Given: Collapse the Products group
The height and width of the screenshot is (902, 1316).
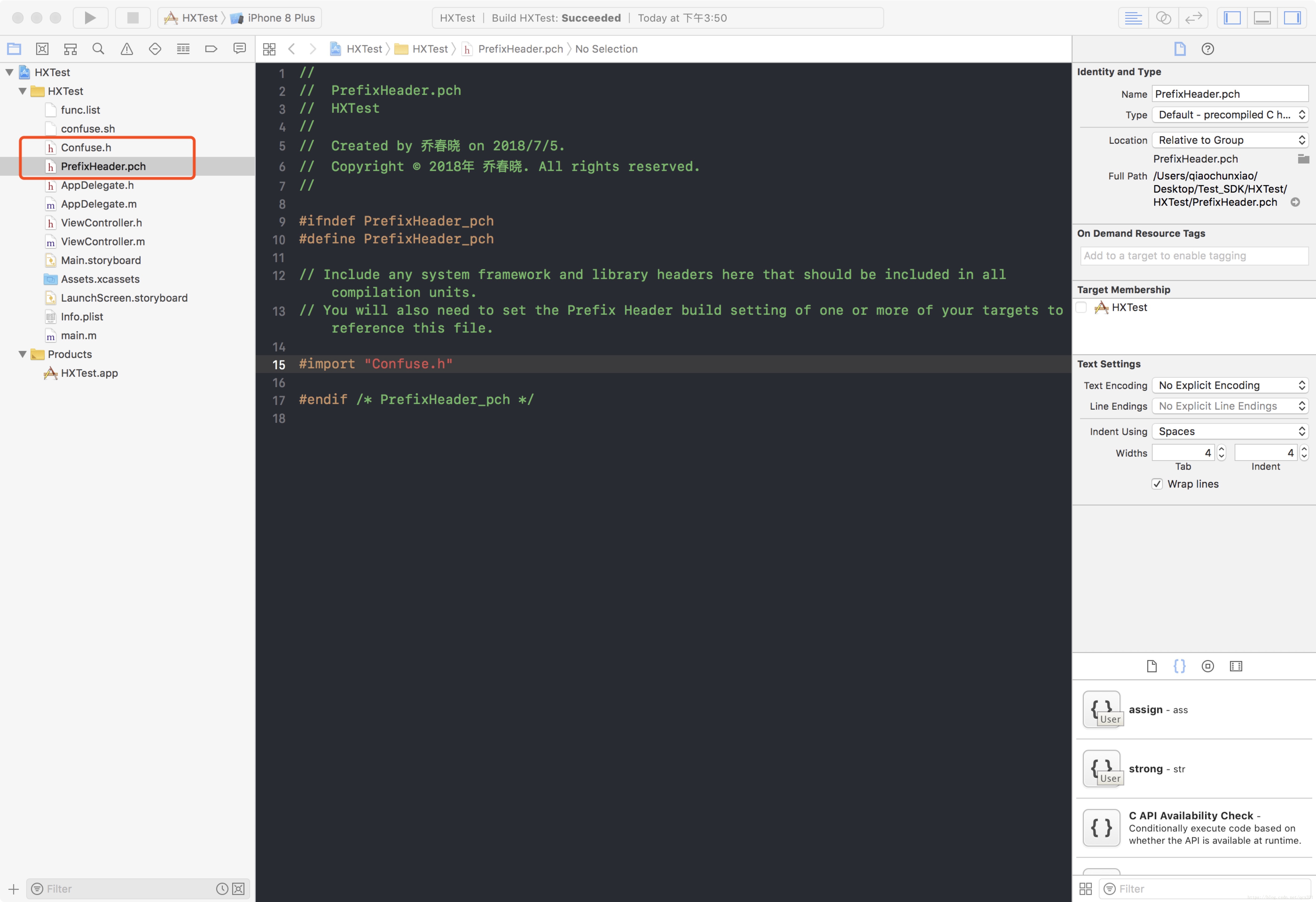Looking at the screenshot, I should coord(23,354).
